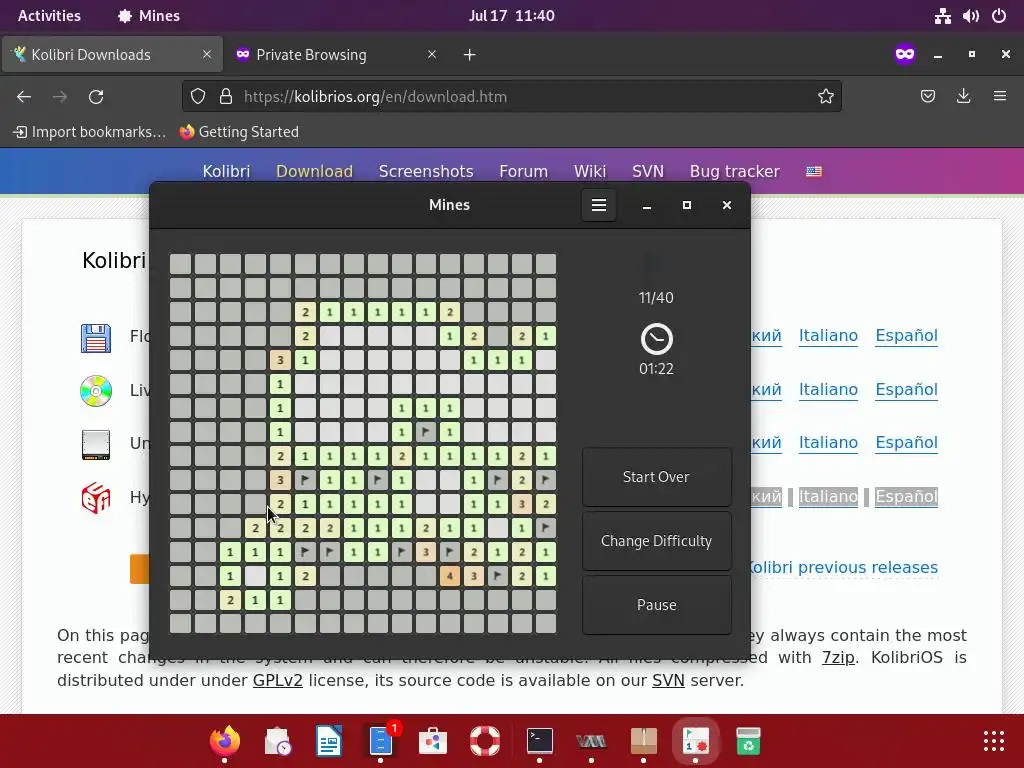Click the Firefox forward arrow
The image size is (1024, 768).
pos(60,97)
